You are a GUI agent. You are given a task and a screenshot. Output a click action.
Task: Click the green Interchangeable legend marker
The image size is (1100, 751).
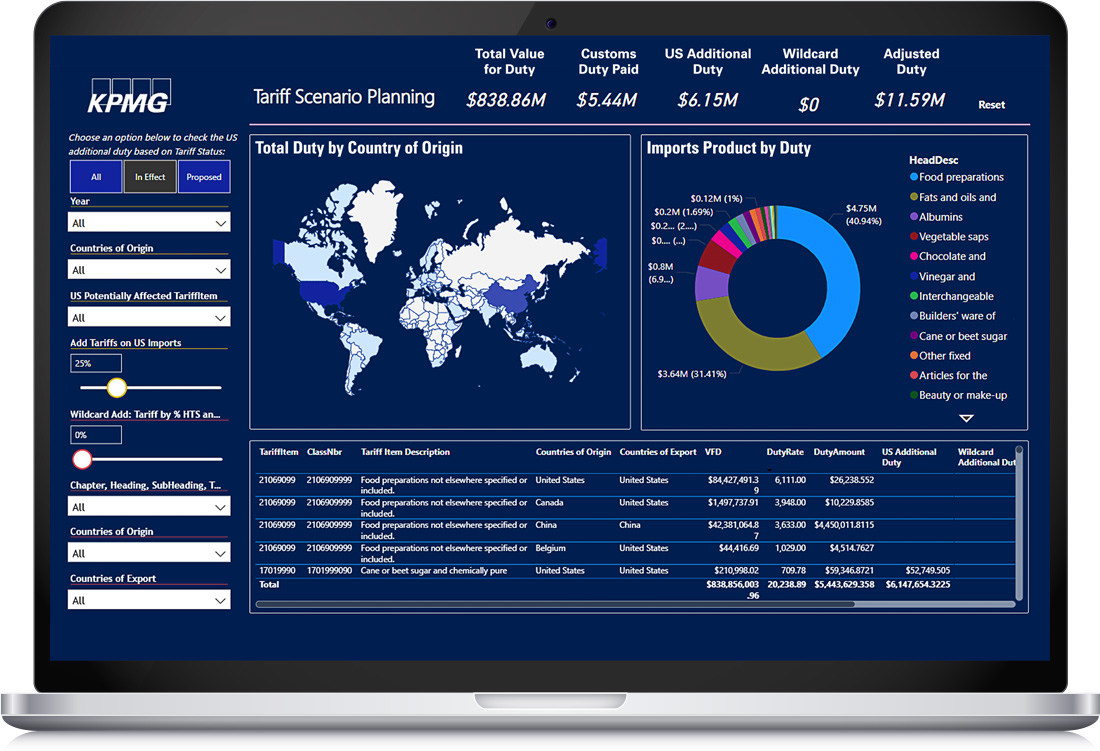914,297
